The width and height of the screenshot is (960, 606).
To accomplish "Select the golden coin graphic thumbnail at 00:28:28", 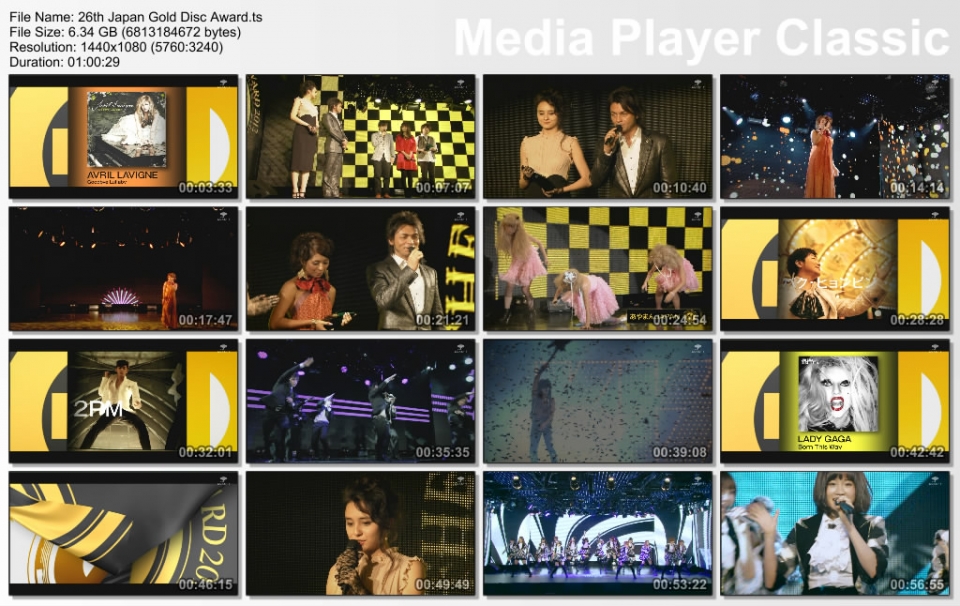I will pos(837,267).
